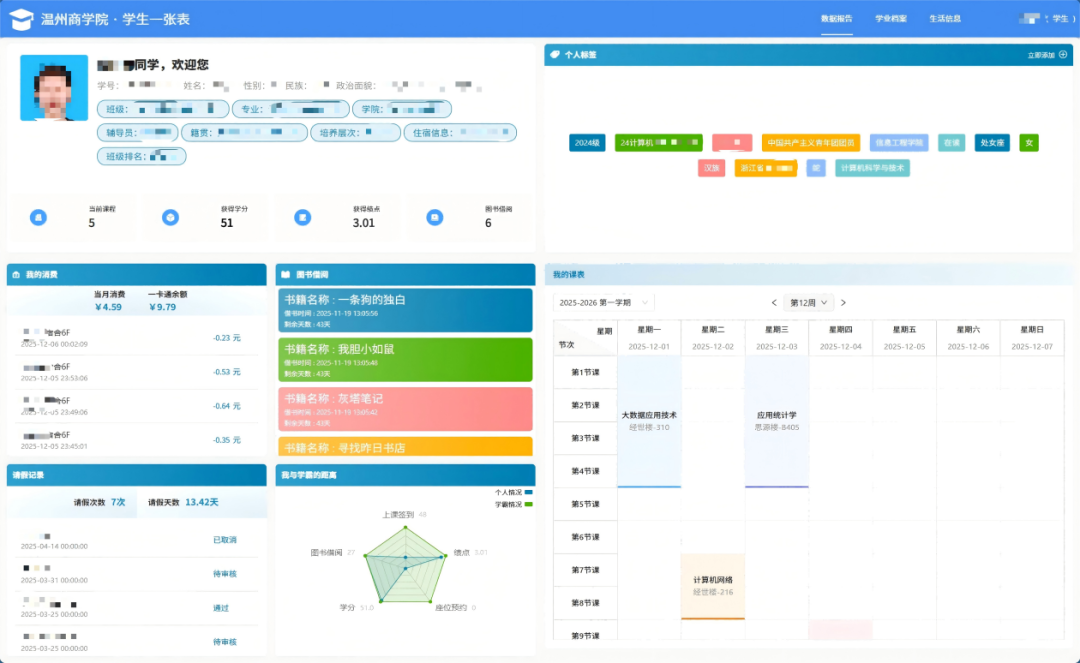Click the 辅导员 info pill

(138, 132)
